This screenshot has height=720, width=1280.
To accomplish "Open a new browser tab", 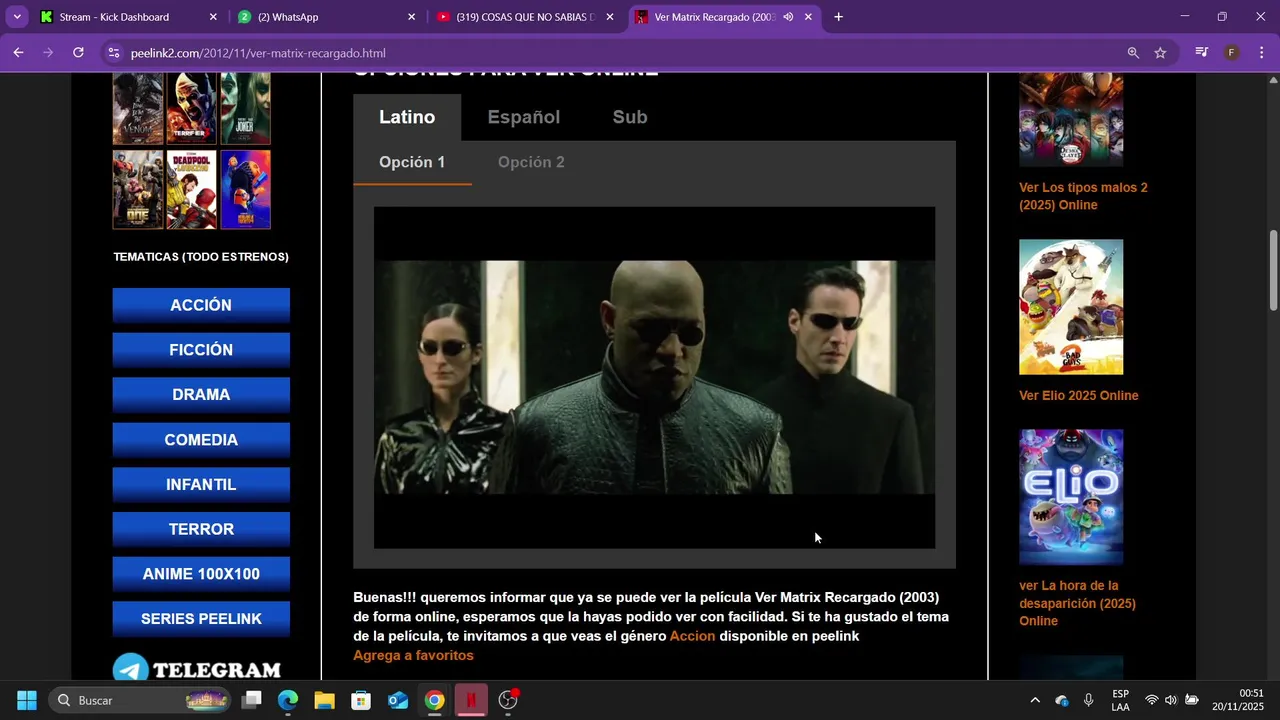I will [838, 17].
